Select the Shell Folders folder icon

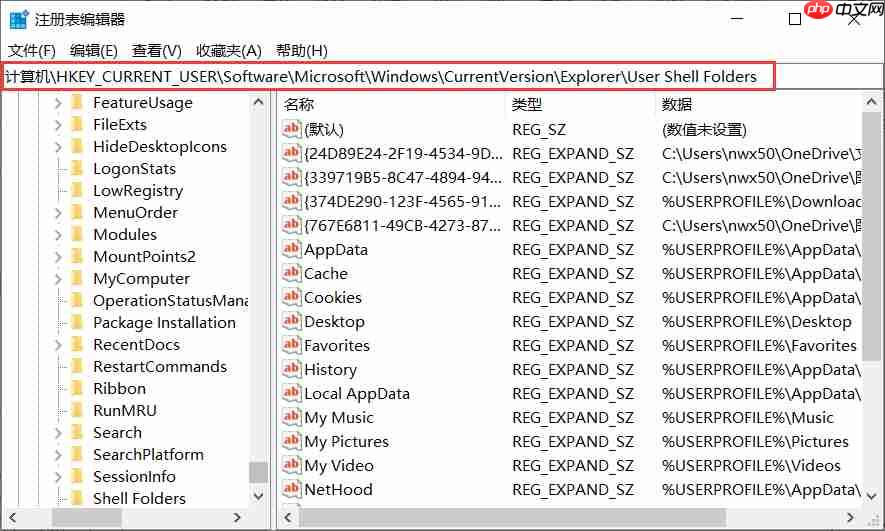(x=78, y=499)
